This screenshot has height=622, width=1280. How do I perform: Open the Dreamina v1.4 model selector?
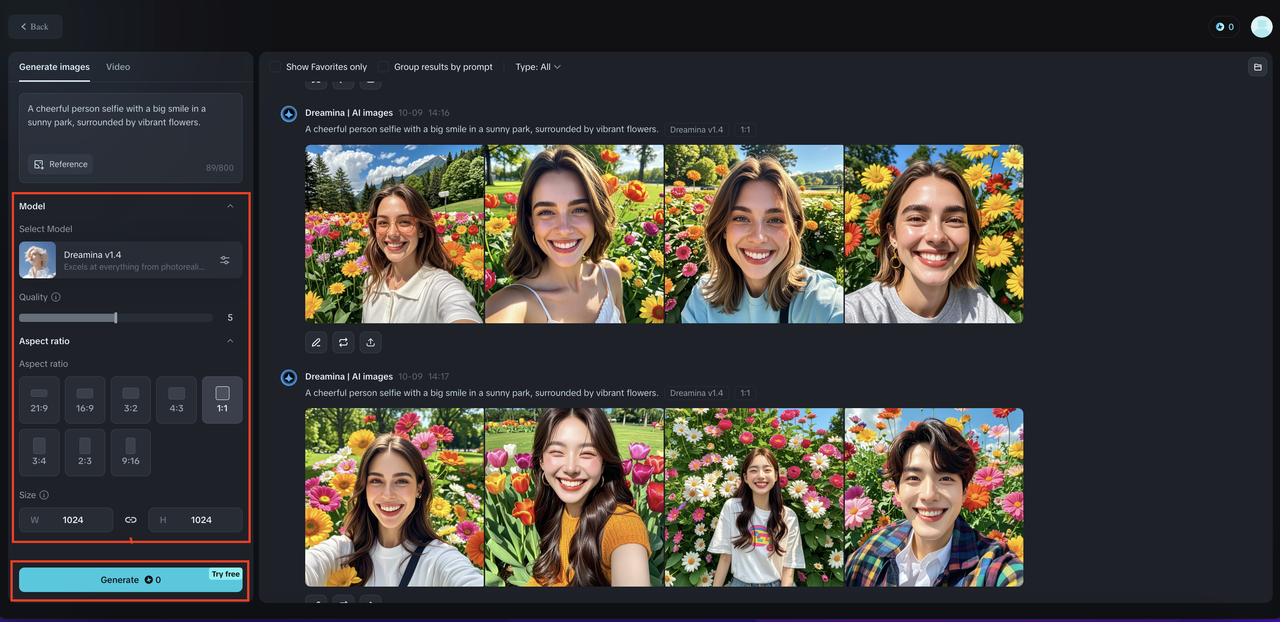(130, 260)
